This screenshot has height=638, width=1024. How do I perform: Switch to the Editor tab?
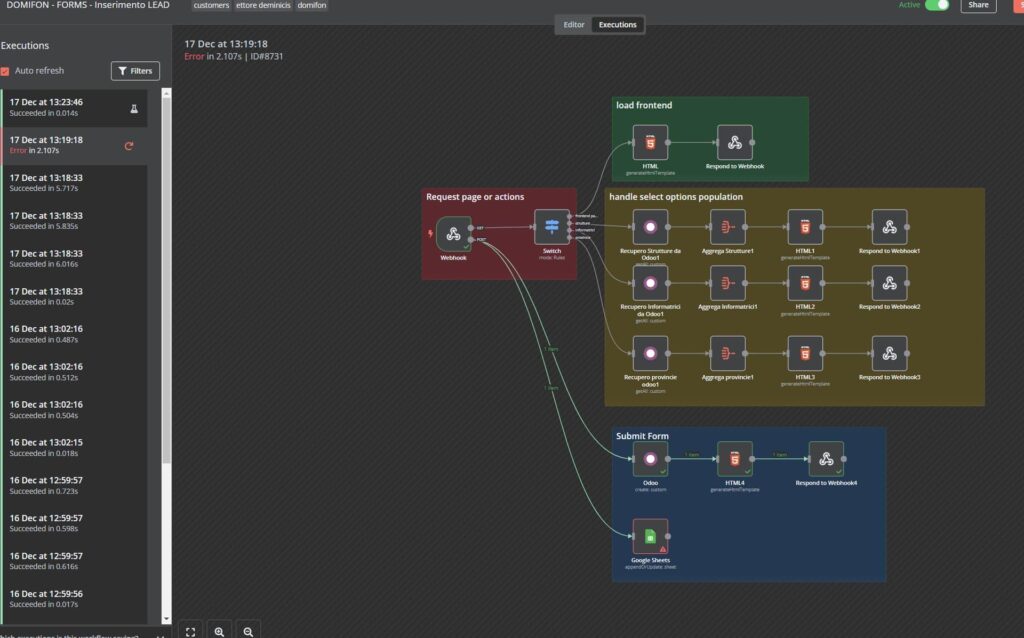(575, 24)
